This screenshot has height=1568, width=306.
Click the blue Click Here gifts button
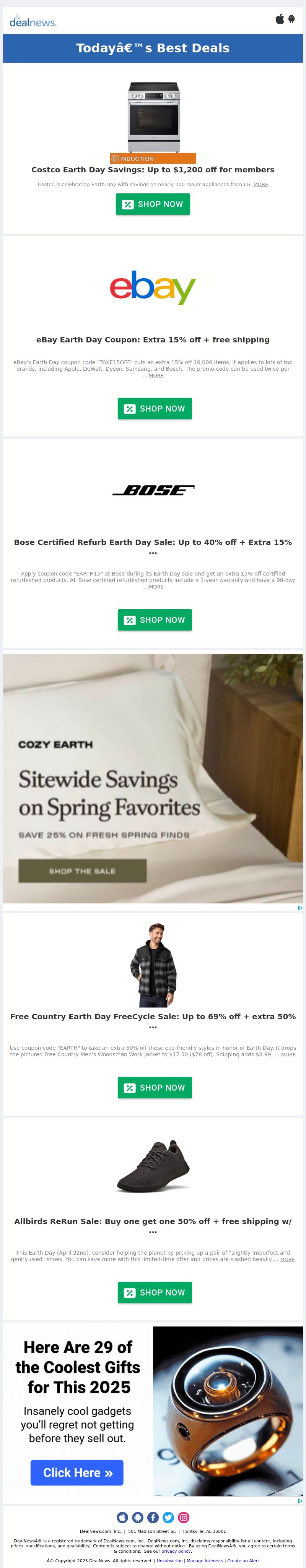tap(77, 1472)
